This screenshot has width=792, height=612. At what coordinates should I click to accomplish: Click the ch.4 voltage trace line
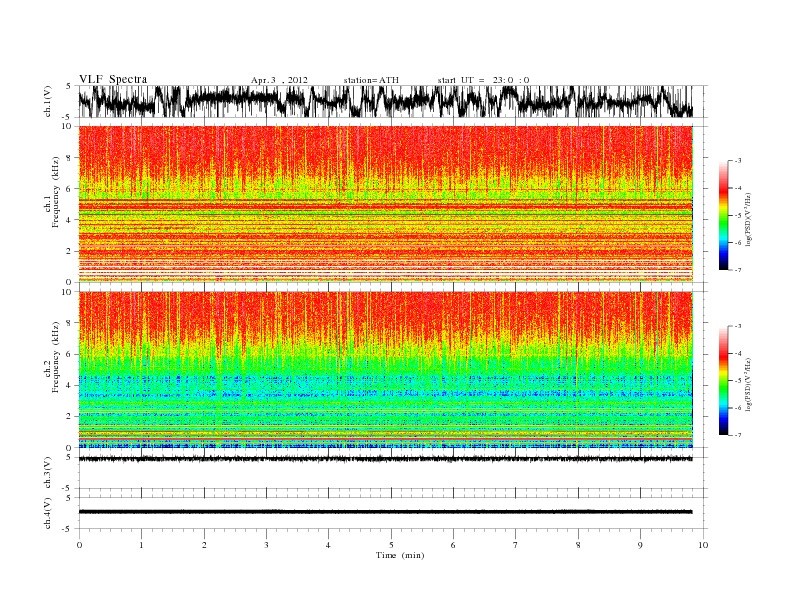point(385,512)
